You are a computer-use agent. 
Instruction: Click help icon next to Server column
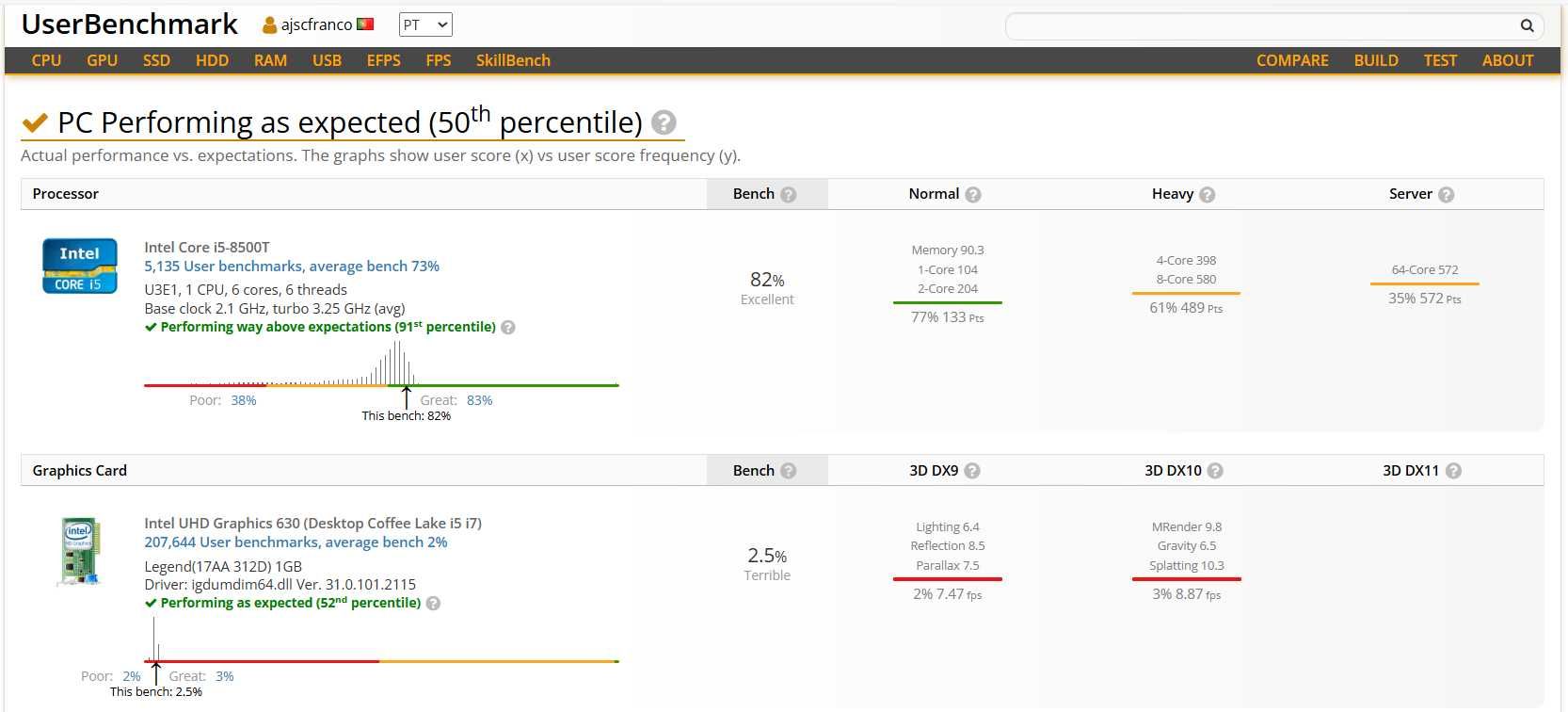[x=1447, y=194]
